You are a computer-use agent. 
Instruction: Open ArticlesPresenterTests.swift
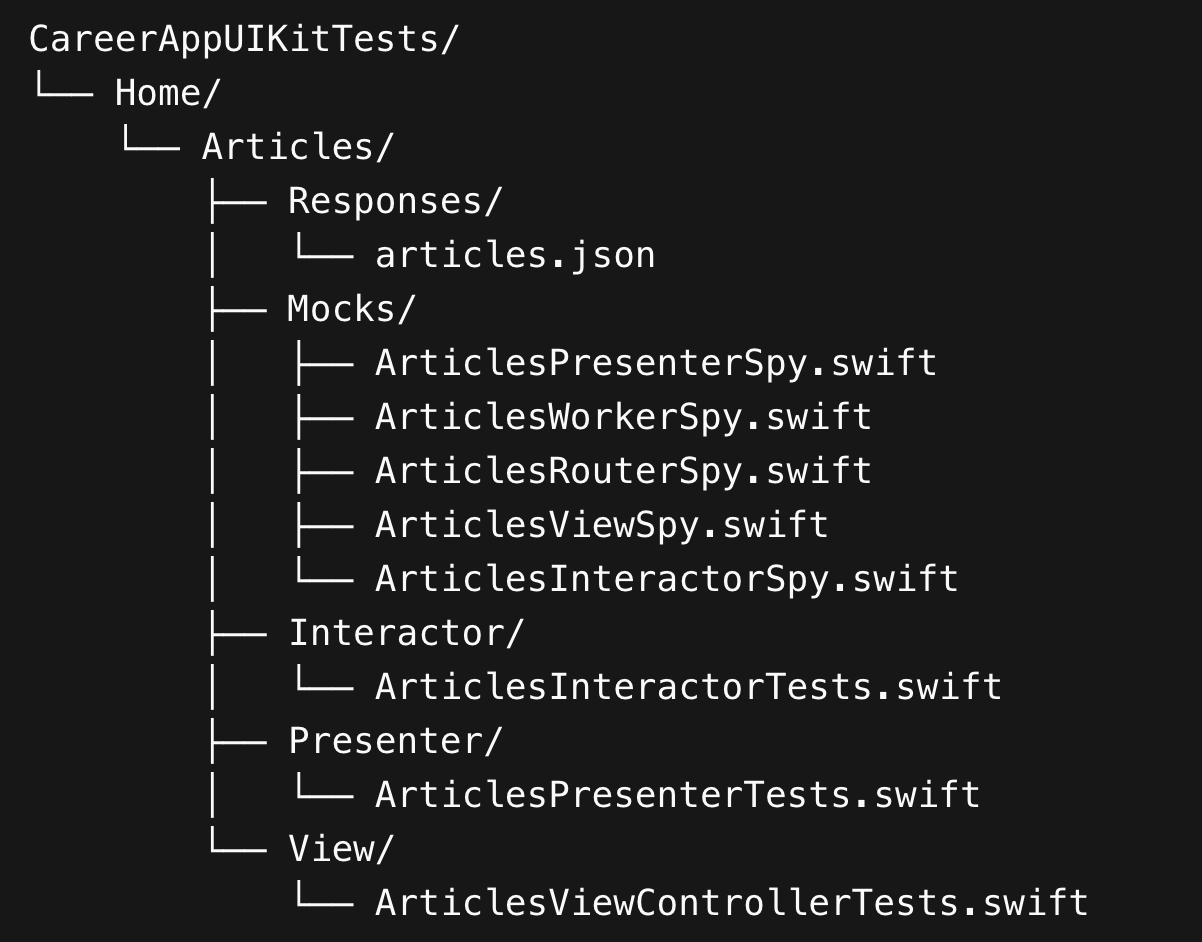coord(677,795)
